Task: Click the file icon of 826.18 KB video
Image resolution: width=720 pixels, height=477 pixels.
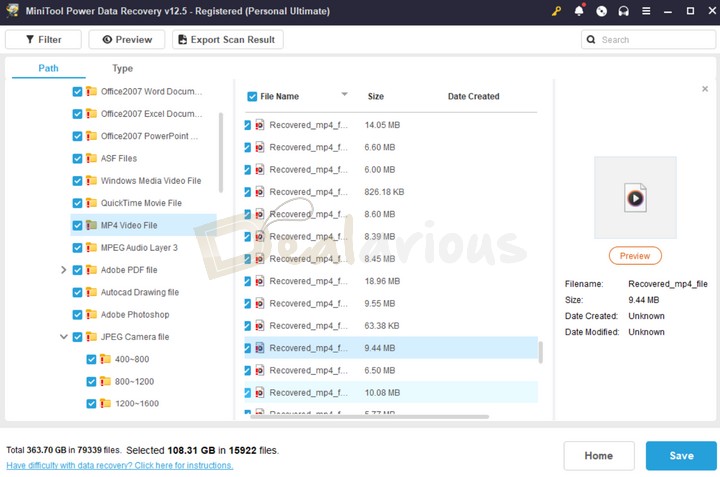Action: click(x=259, y=192)
